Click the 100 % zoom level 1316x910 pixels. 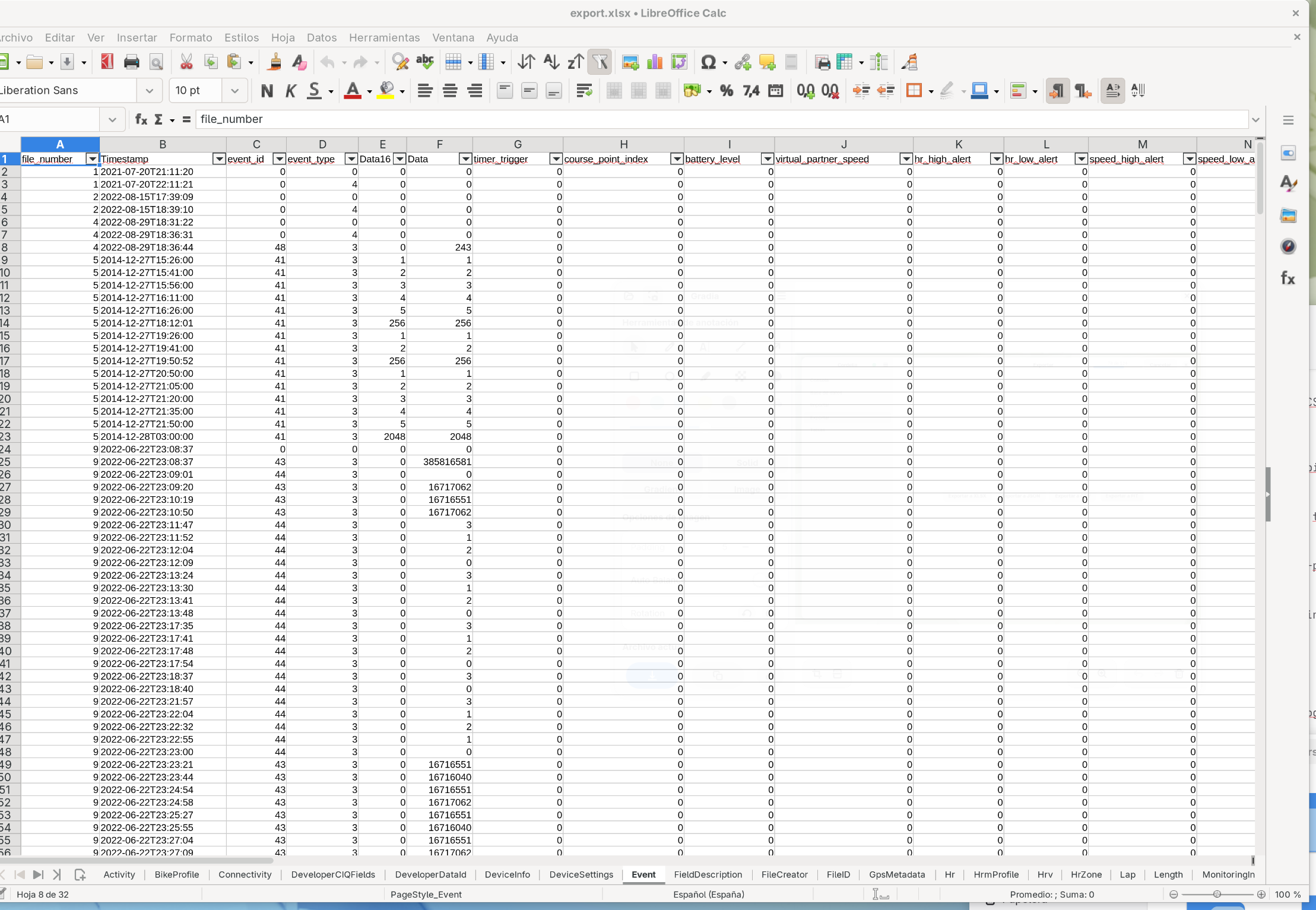click(1288, 894)
